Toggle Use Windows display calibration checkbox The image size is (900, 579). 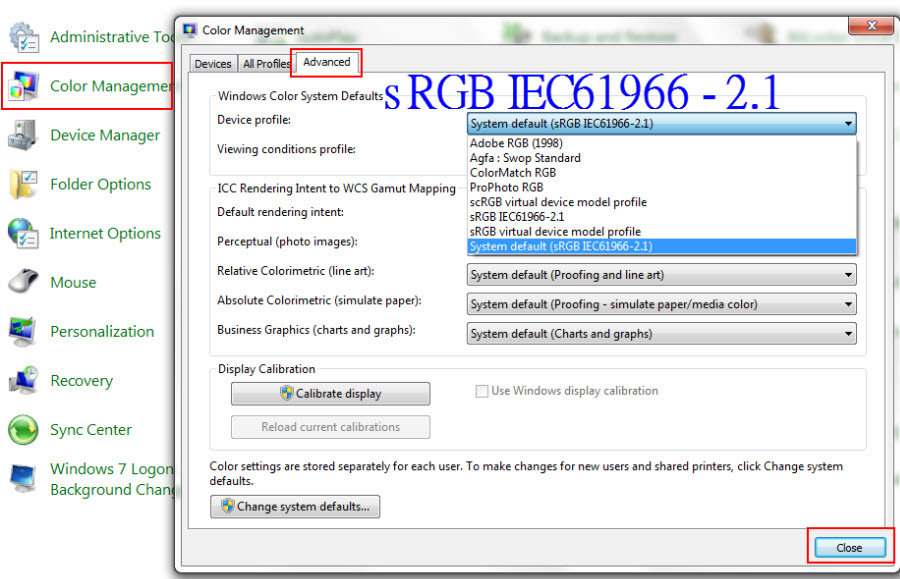[482, 391]
